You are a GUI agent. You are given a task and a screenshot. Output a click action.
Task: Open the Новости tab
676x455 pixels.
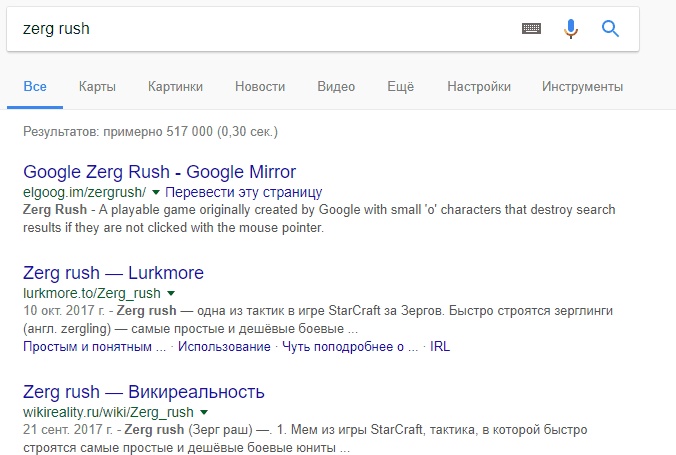260,87
